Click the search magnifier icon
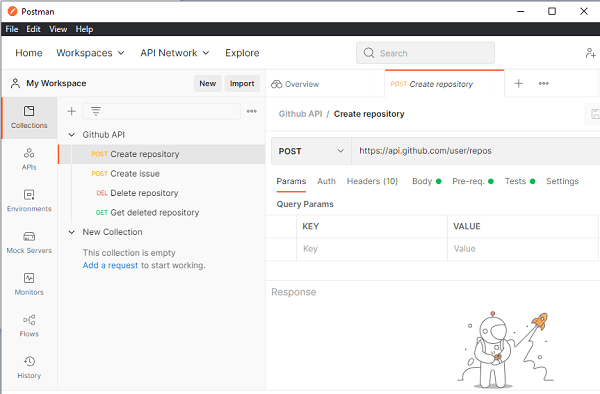This screenshot has height=394, width=600. pyautogui.click(x=369, y=53)
